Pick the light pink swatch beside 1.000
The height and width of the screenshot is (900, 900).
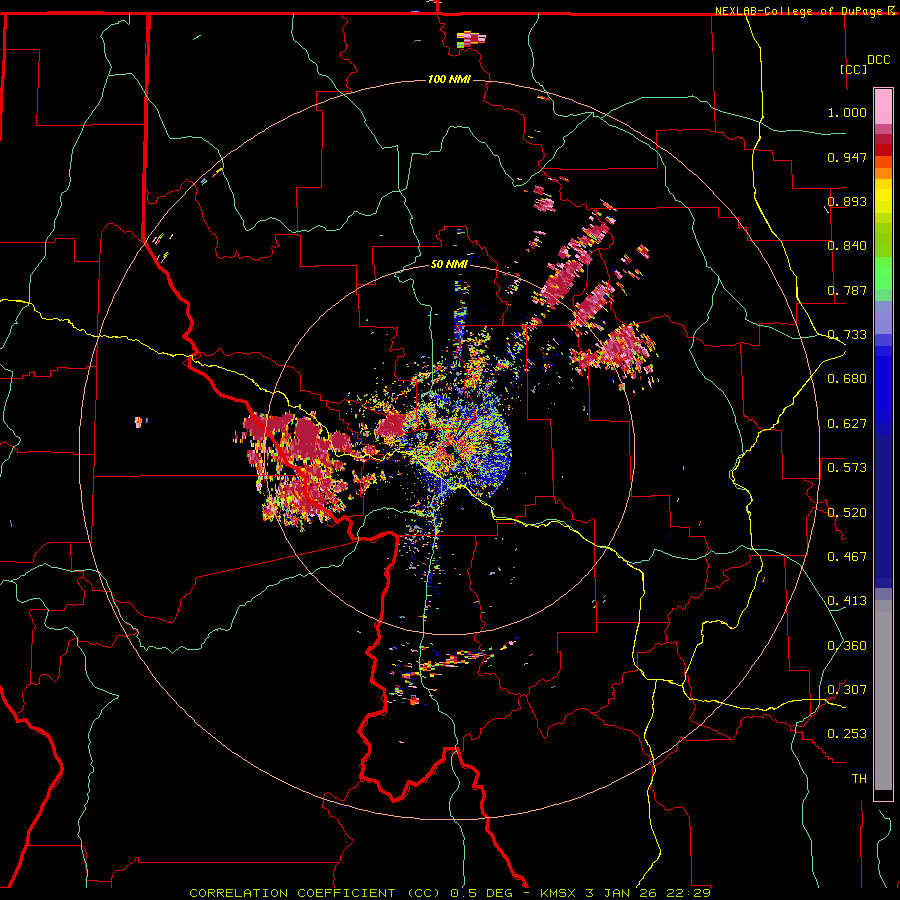tap(883, 107)
